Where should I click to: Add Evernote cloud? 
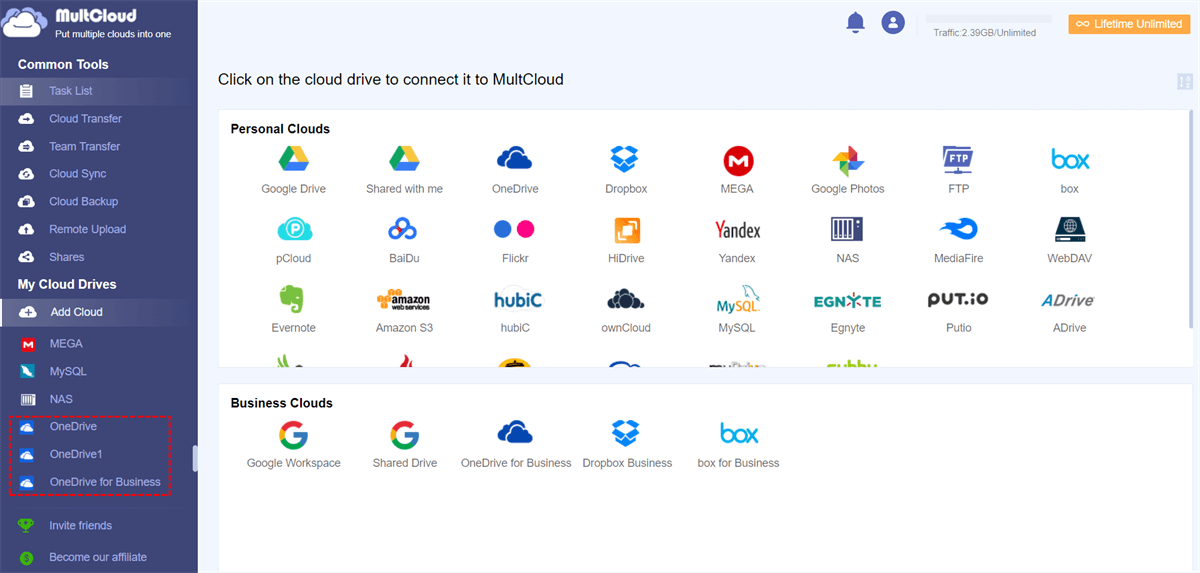[293, 309]
